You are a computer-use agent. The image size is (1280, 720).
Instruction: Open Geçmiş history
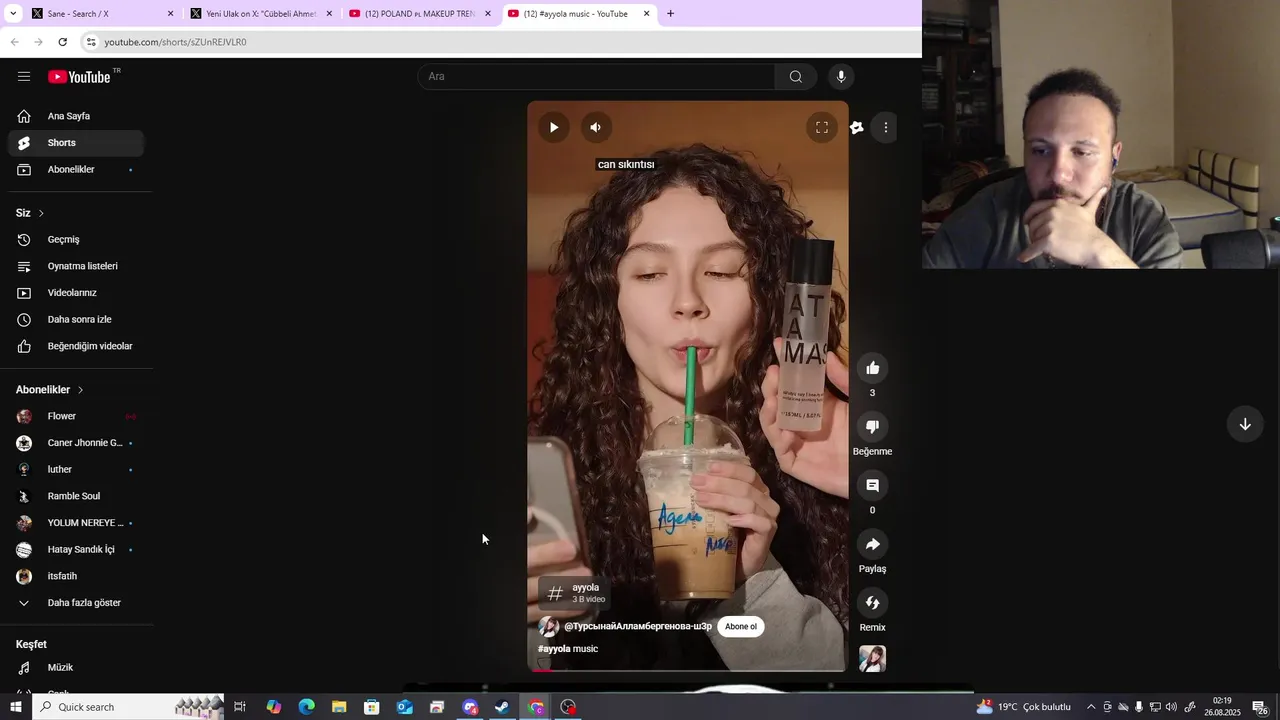pos(76,239)
